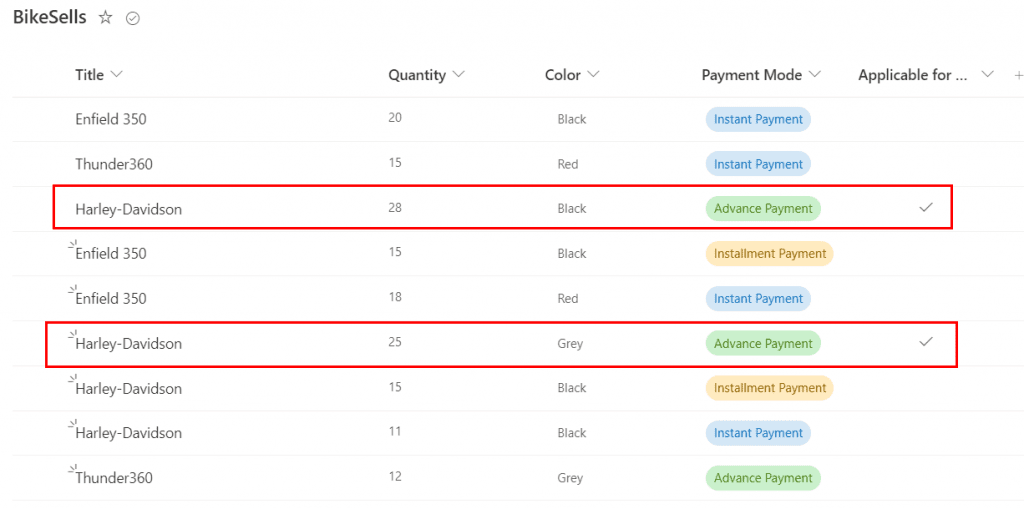The width and height of the screenshot is (1024, 509).
Task: Click the Instant Payment pill for Harley-Davidson 11
Action: (x=758, y=433)
